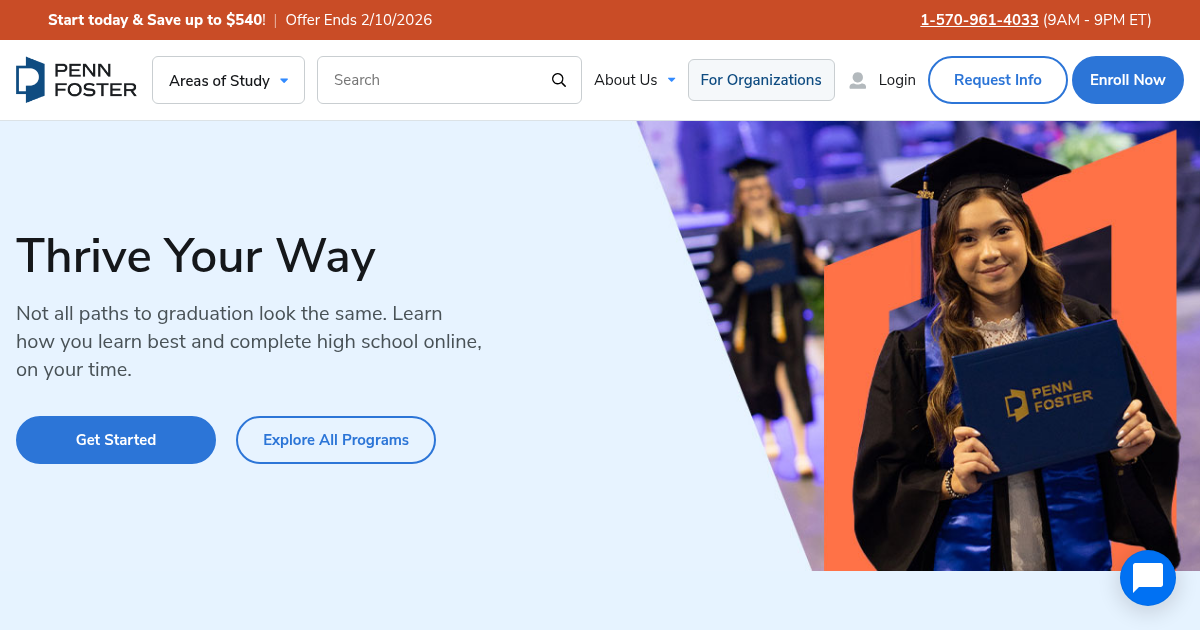Click the 'Thrive Your Way' heading
This screenshot has height=630, width=1200.
tap(196, 255)
